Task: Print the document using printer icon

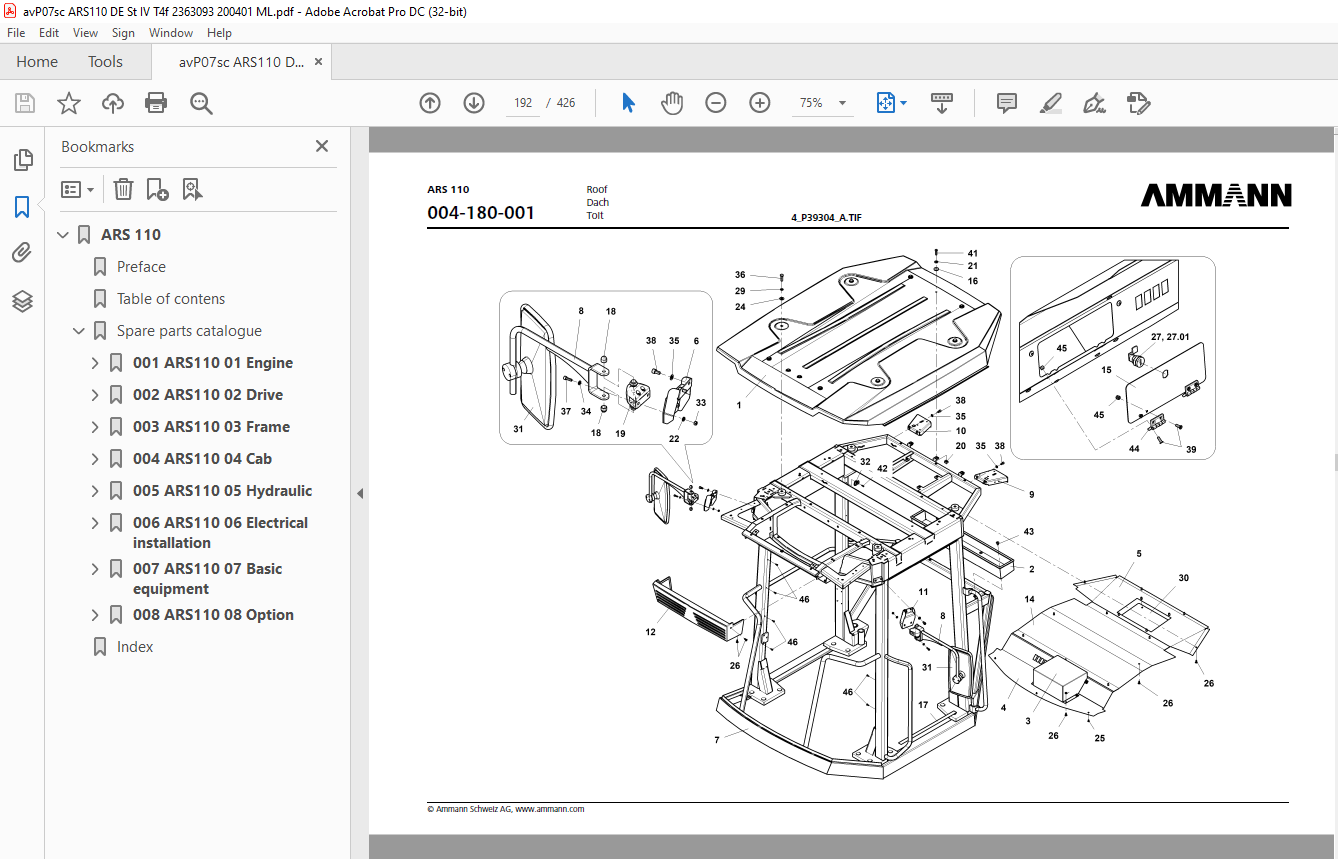Action: pos(156,103)
